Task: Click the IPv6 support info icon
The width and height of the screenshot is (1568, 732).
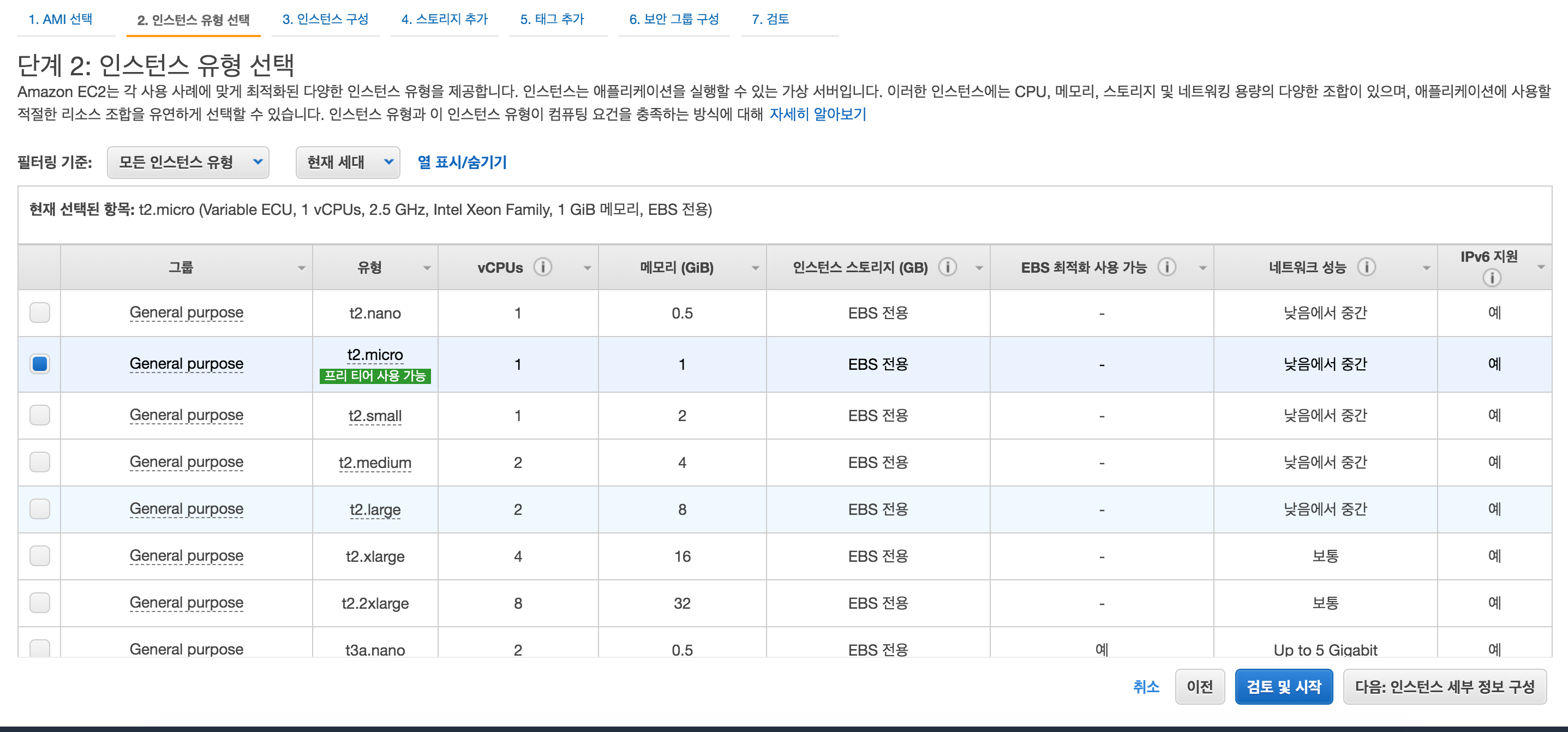Action: click(1491, 278)
